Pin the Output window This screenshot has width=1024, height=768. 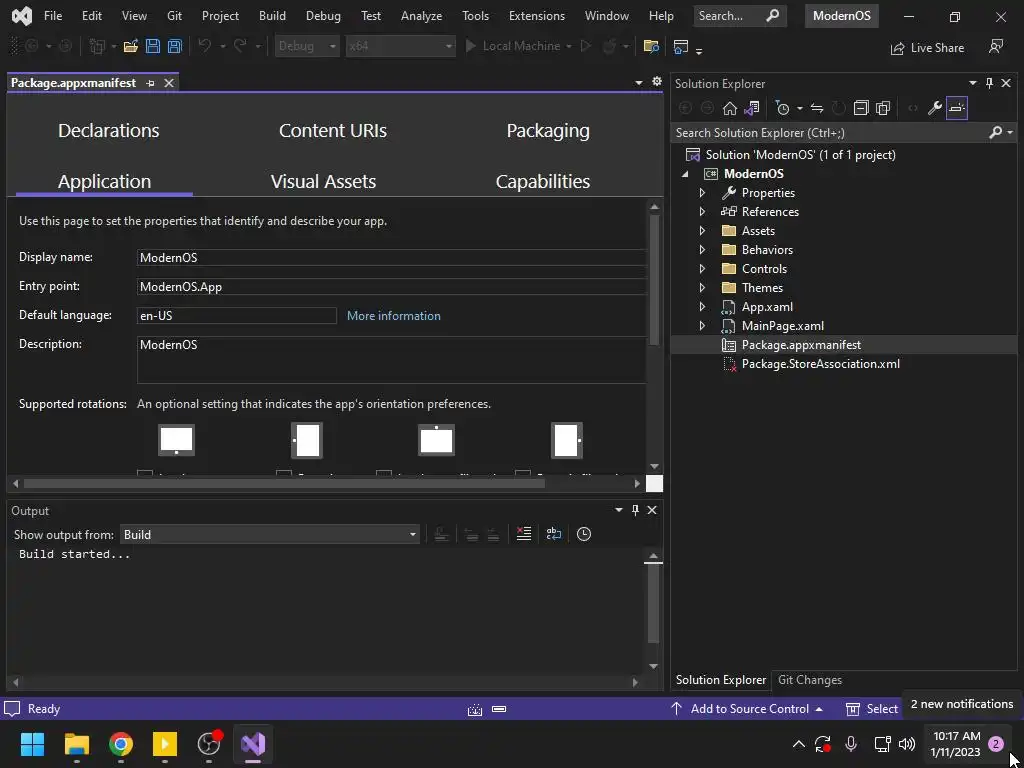tap(635, 510)
